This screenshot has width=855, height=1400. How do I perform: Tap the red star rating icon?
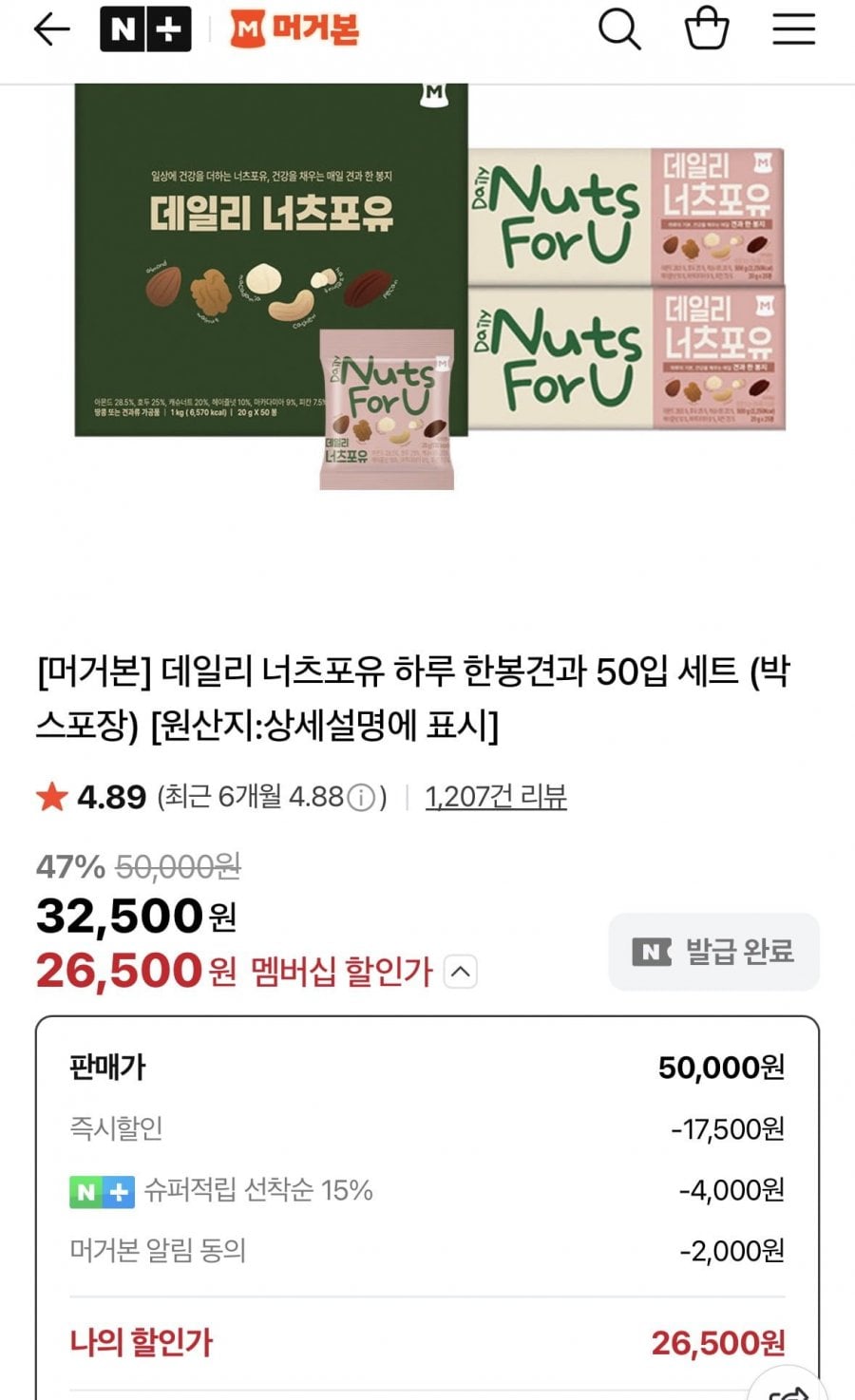[51, 797]
